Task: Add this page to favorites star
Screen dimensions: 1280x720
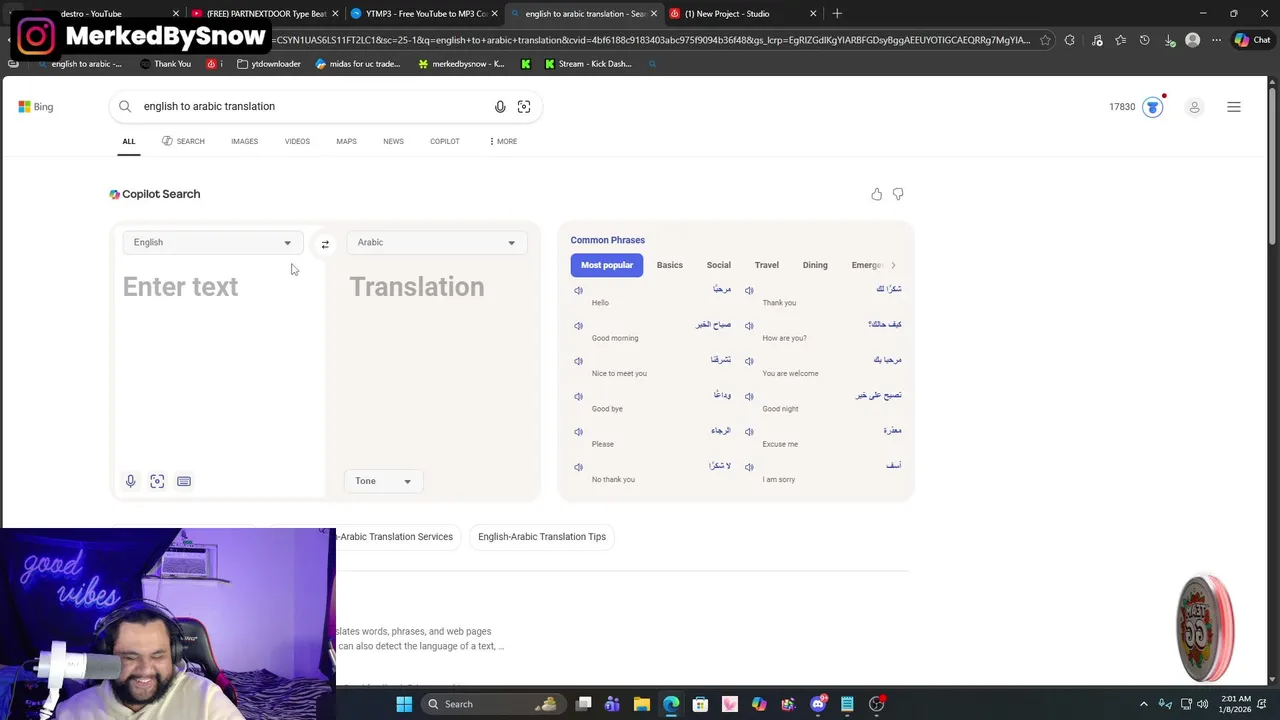Action: tap(1045, 40)
